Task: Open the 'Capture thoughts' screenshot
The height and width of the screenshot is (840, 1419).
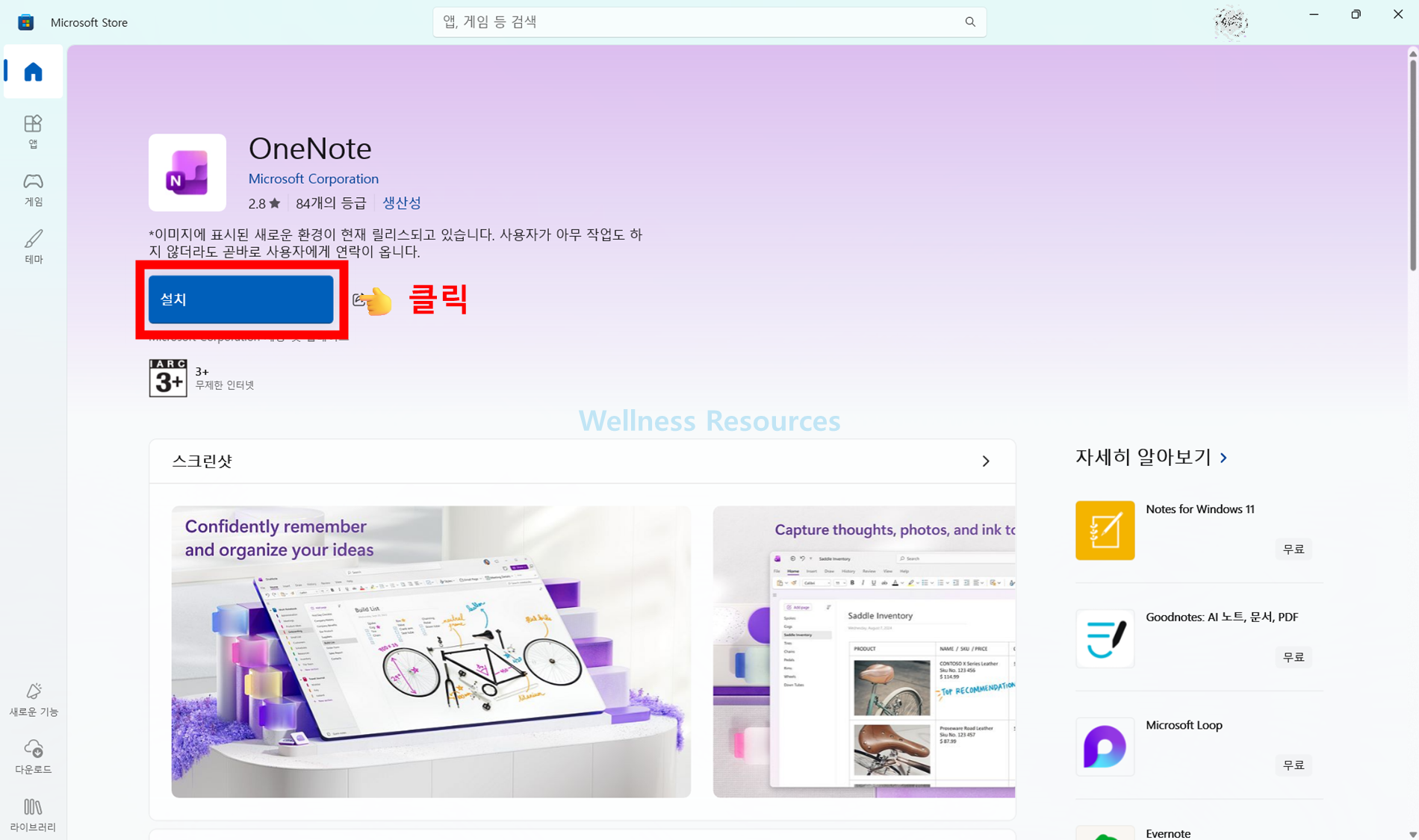Action: [864, 652]
